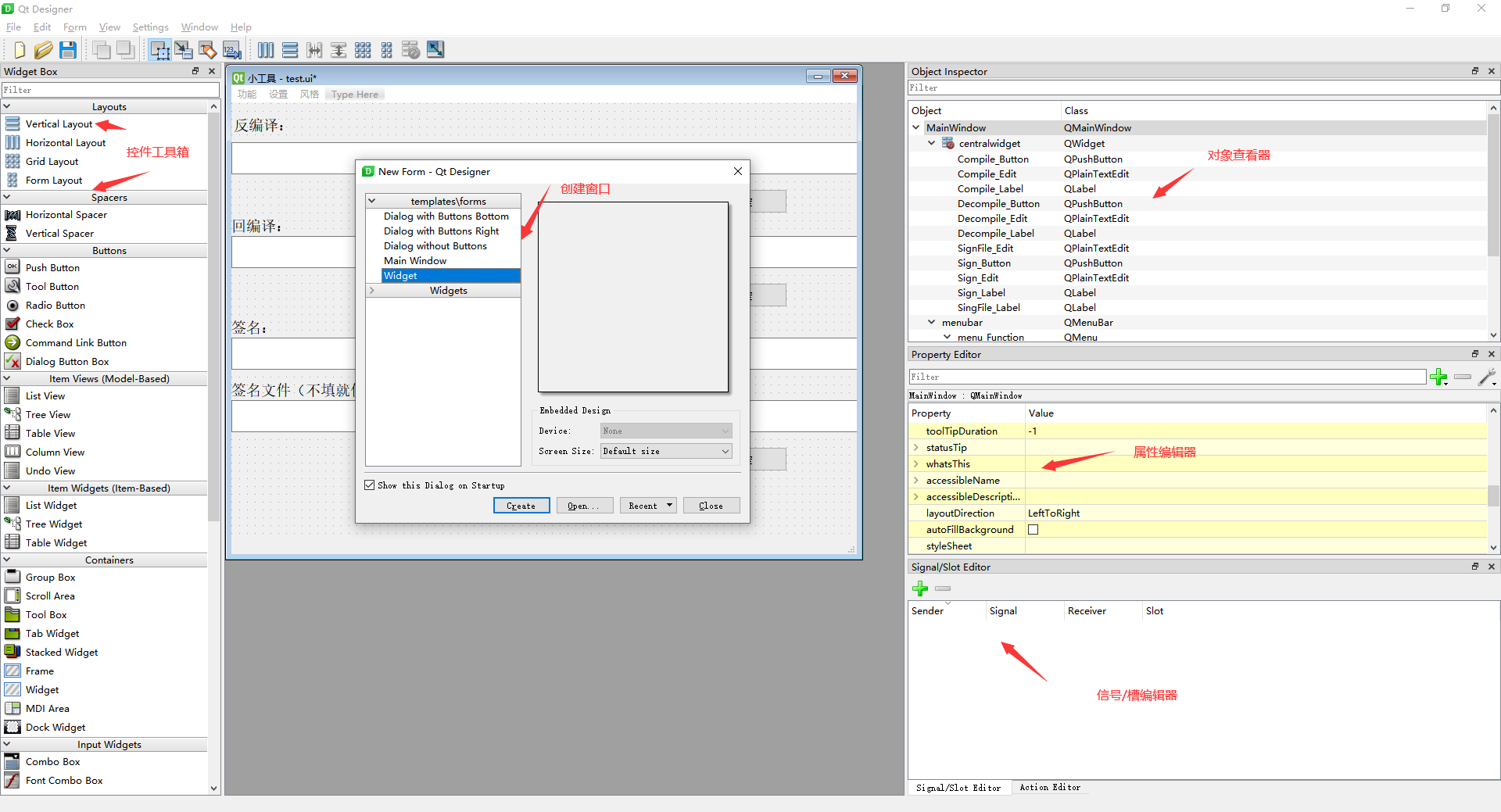Click the Property Editor wrench configure icon

pyautogui.click(x=1487, y=377)
